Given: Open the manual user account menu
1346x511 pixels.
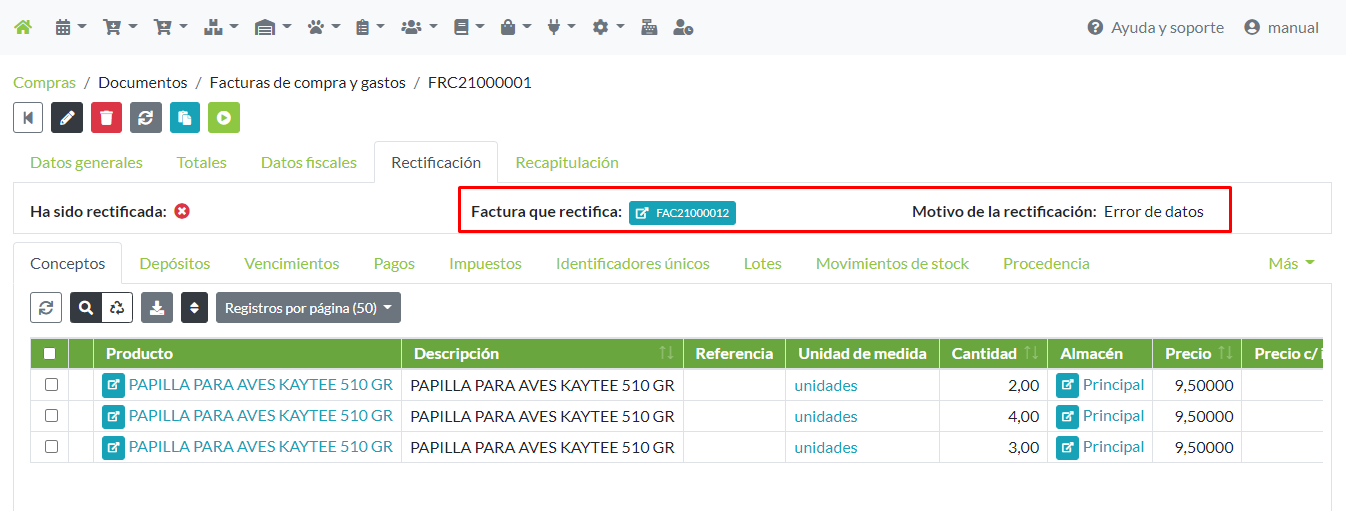Looking at the screenshot, I should click(1281, 28).
